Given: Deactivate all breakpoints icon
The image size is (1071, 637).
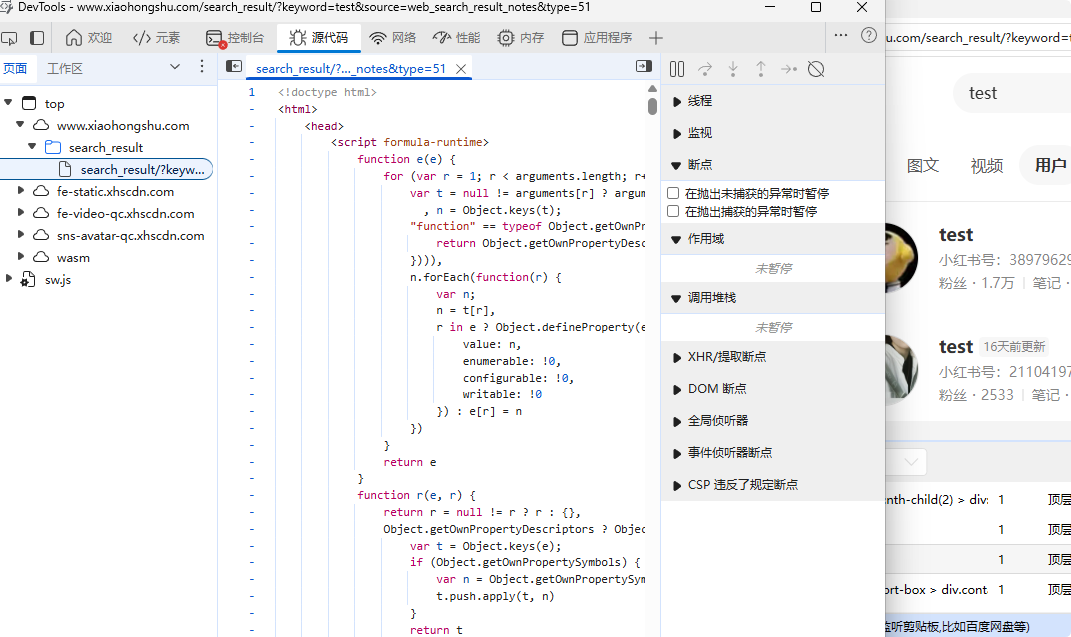Looking at the screenshot, I should (816, 69).
